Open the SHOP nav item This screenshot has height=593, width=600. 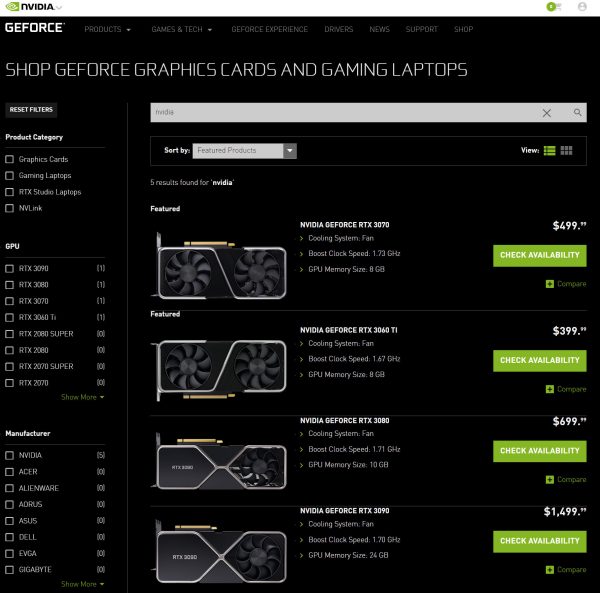[x=463, y=29]
